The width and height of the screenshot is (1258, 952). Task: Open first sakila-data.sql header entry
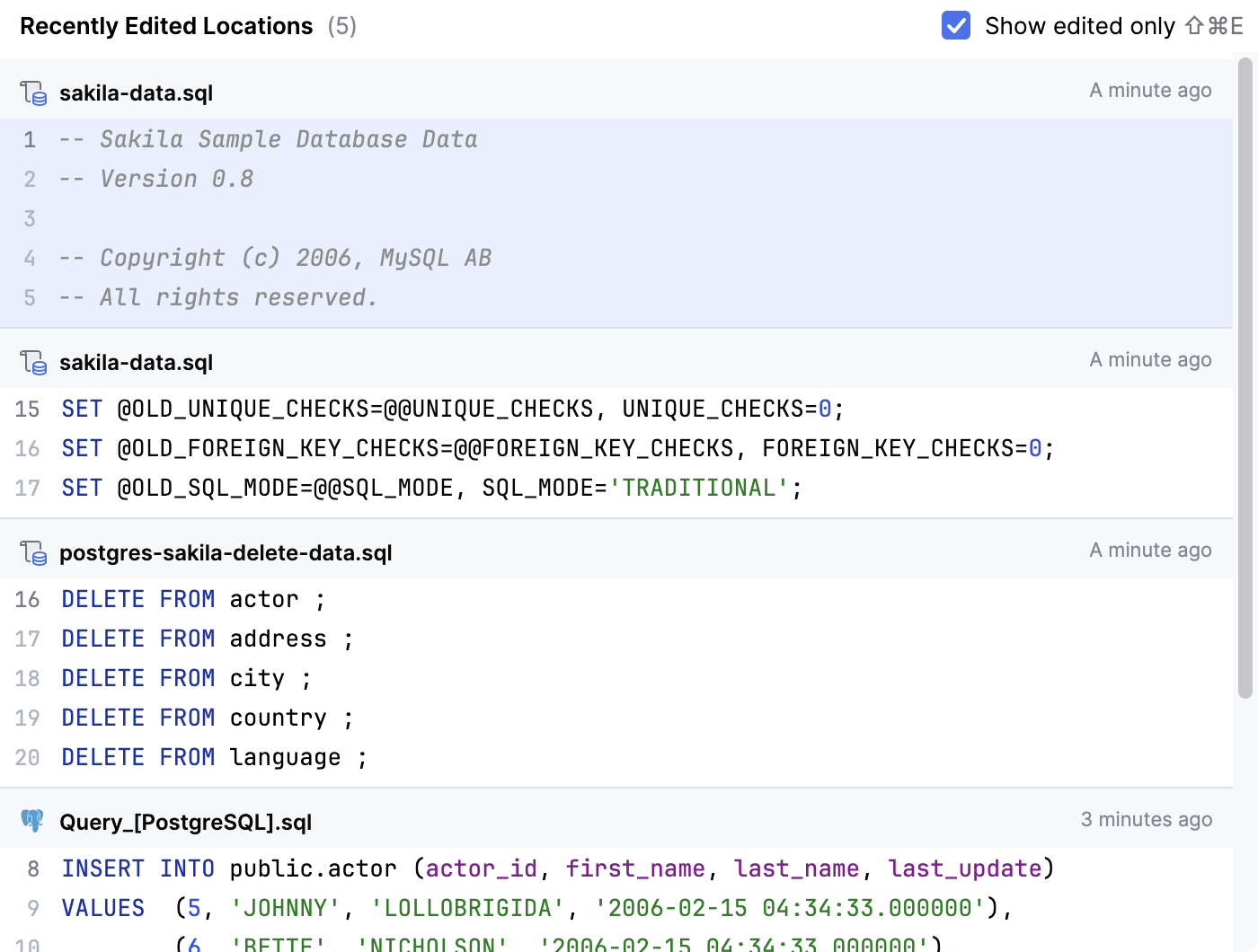[136, 93]
